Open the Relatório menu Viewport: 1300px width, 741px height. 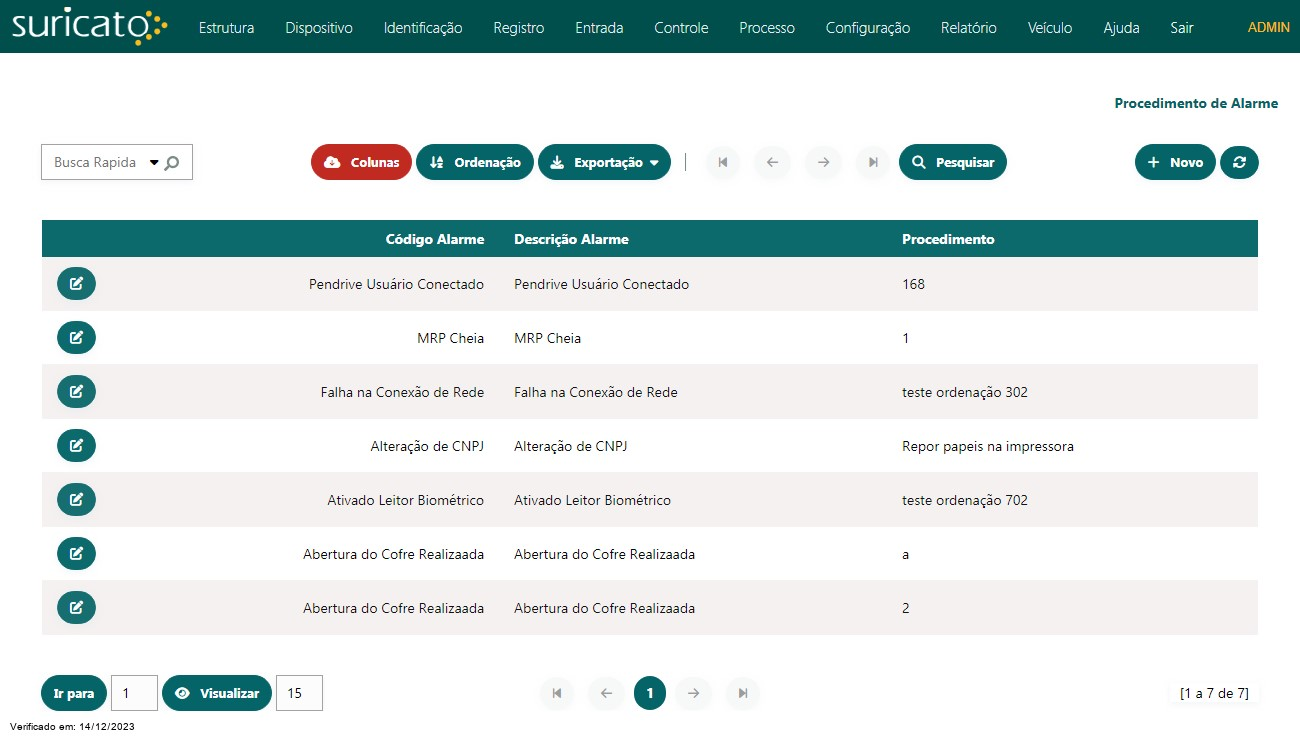pos(969,28)
